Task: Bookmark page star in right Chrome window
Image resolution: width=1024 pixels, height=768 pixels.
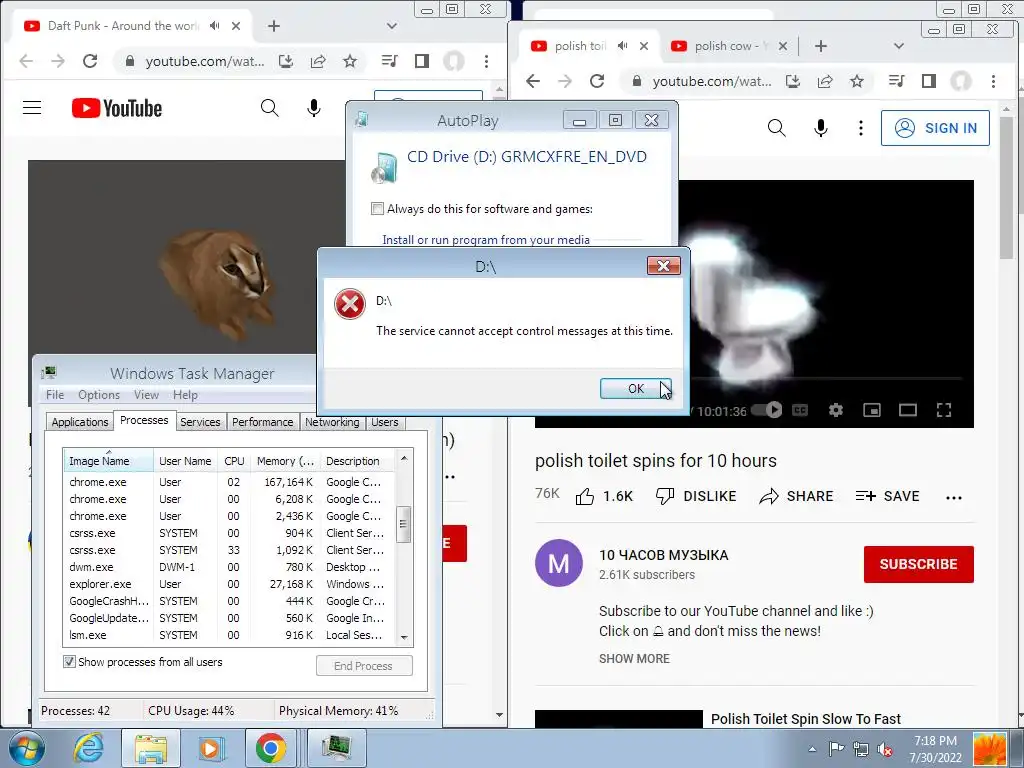Action: 857,81
